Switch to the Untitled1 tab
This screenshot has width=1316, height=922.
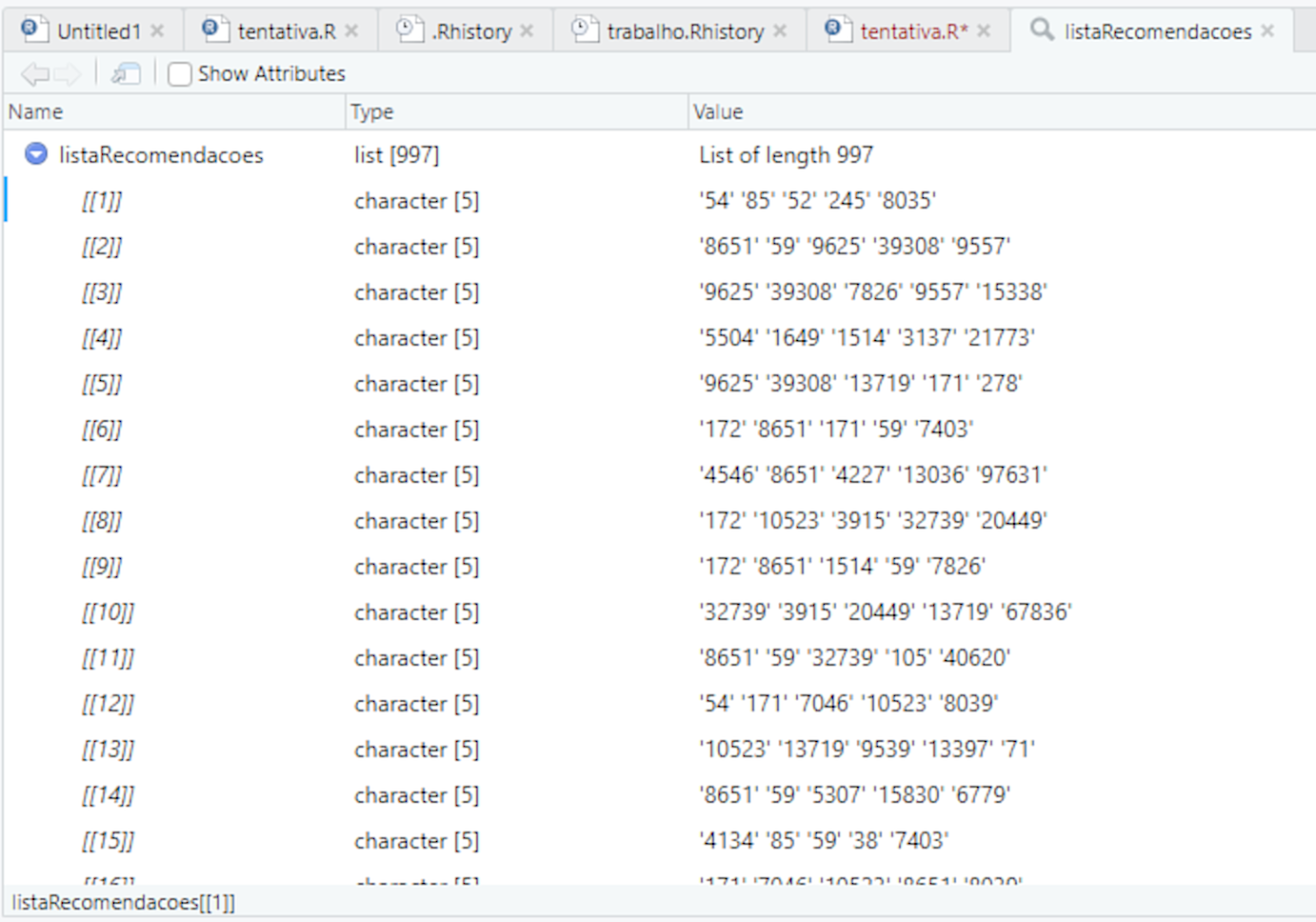98,31
